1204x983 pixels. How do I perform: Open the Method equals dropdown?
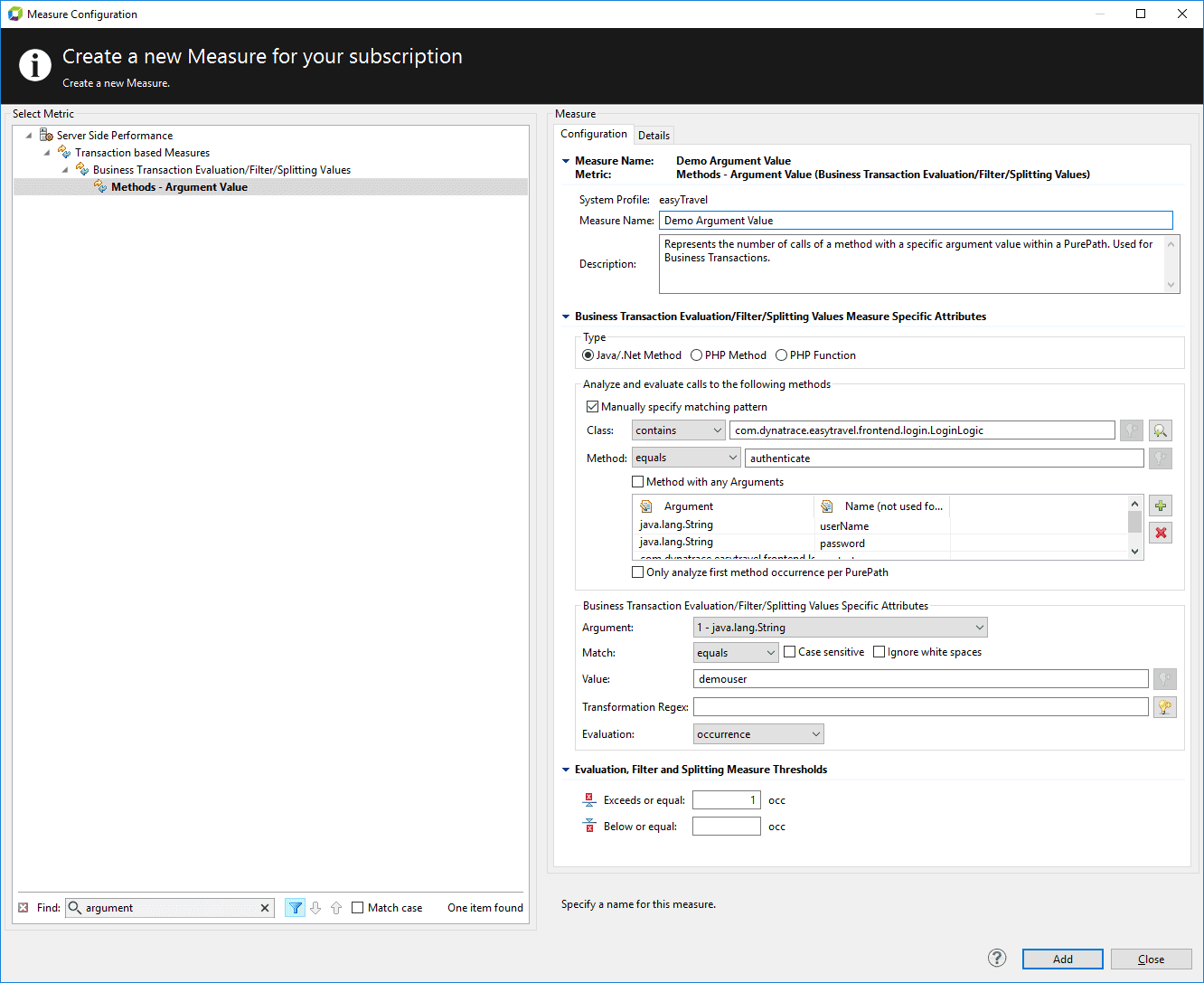[686, 458]
